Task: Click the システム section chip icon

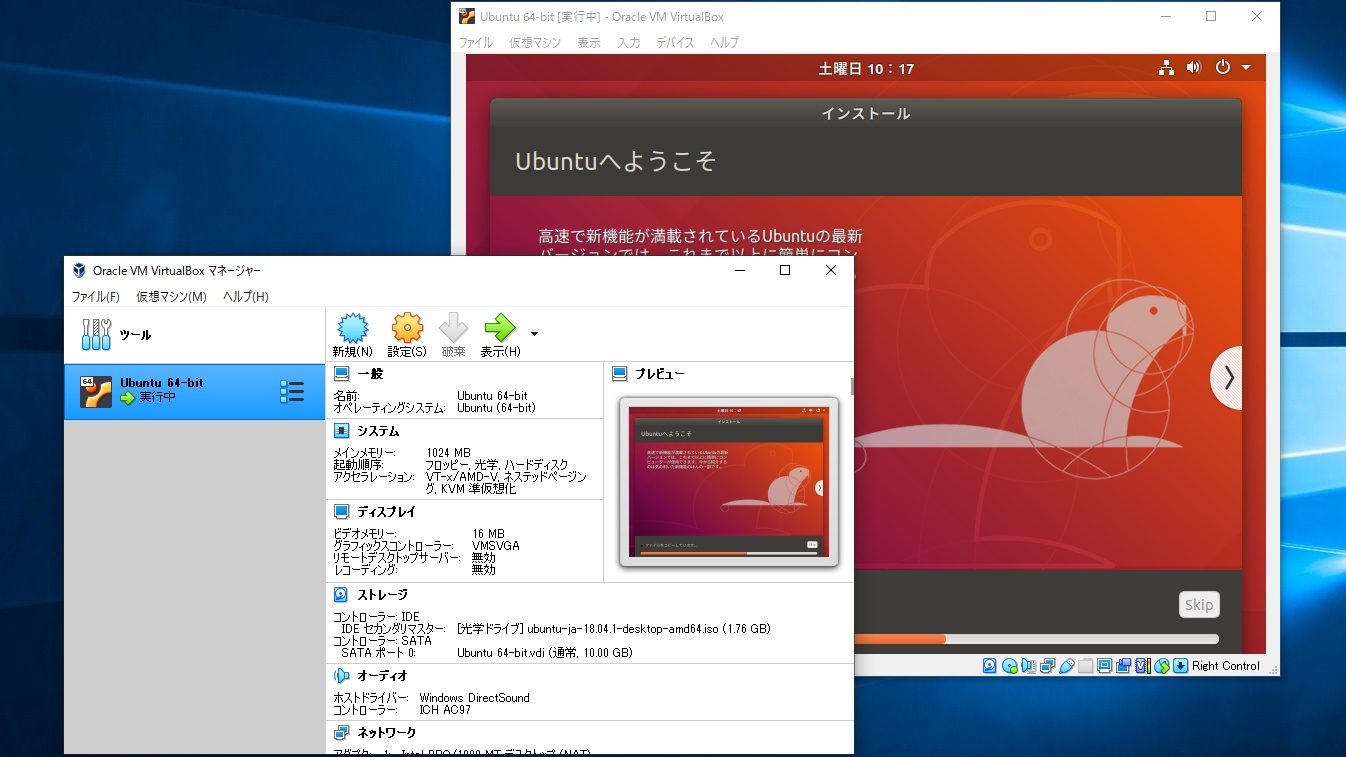Action: 341,431
